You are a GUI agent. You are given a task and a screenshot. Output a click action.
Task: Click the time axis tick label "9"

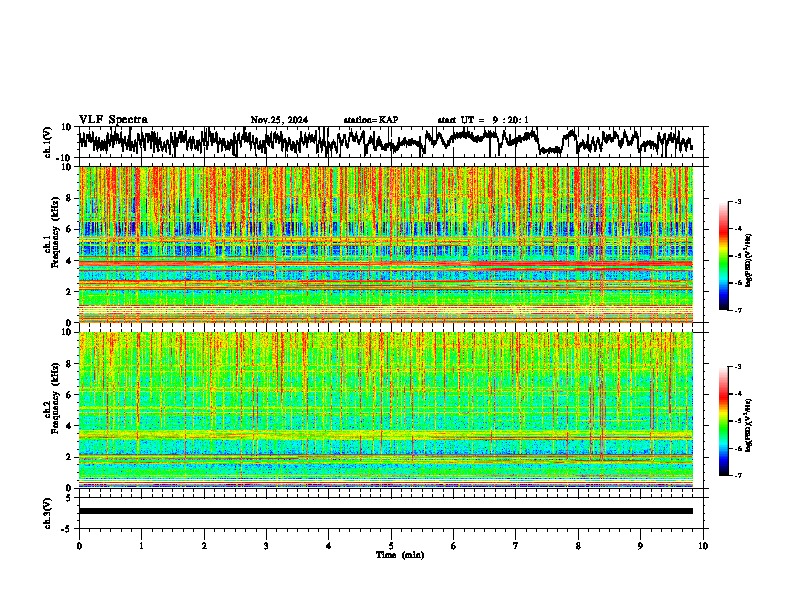coord(640,546)
